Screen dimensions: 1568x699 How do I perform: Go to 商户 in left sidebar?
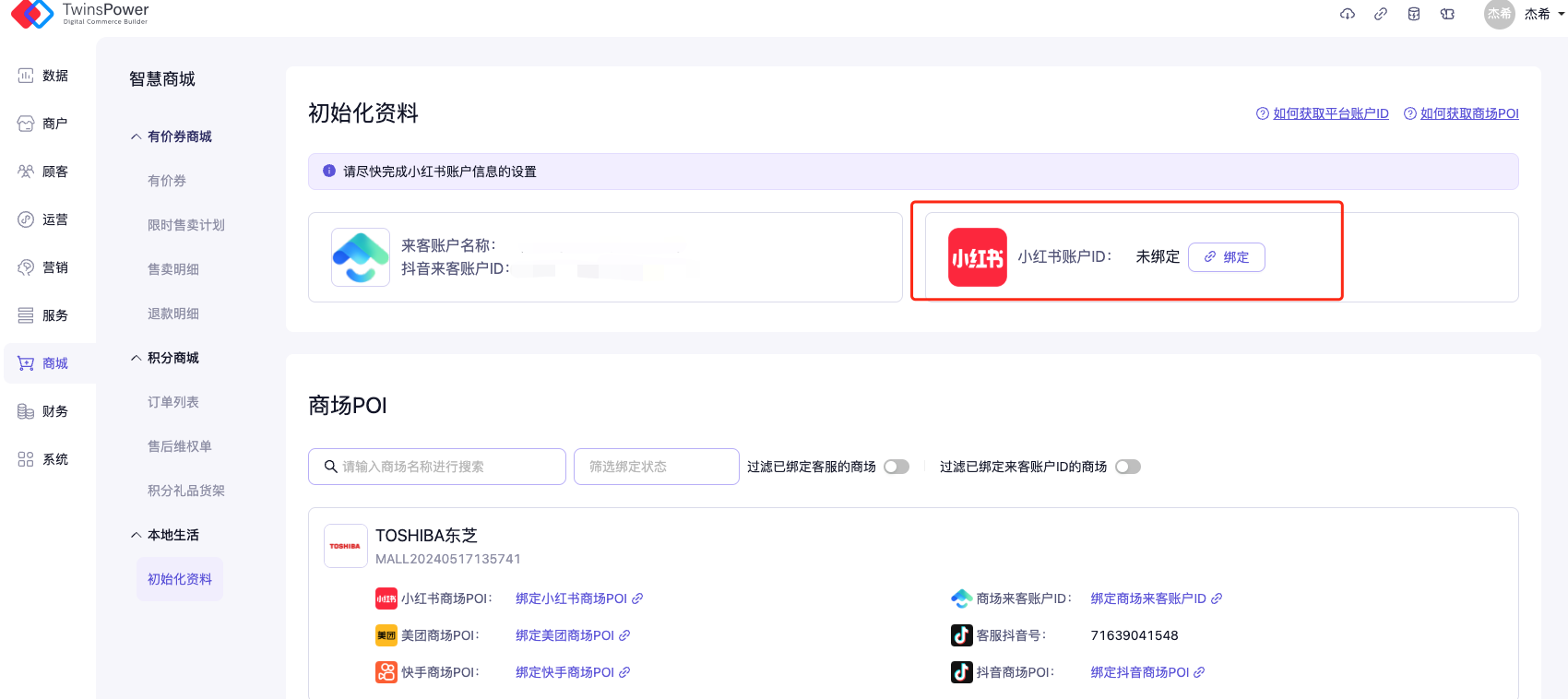pyautogui.click(x=43, y=124)
